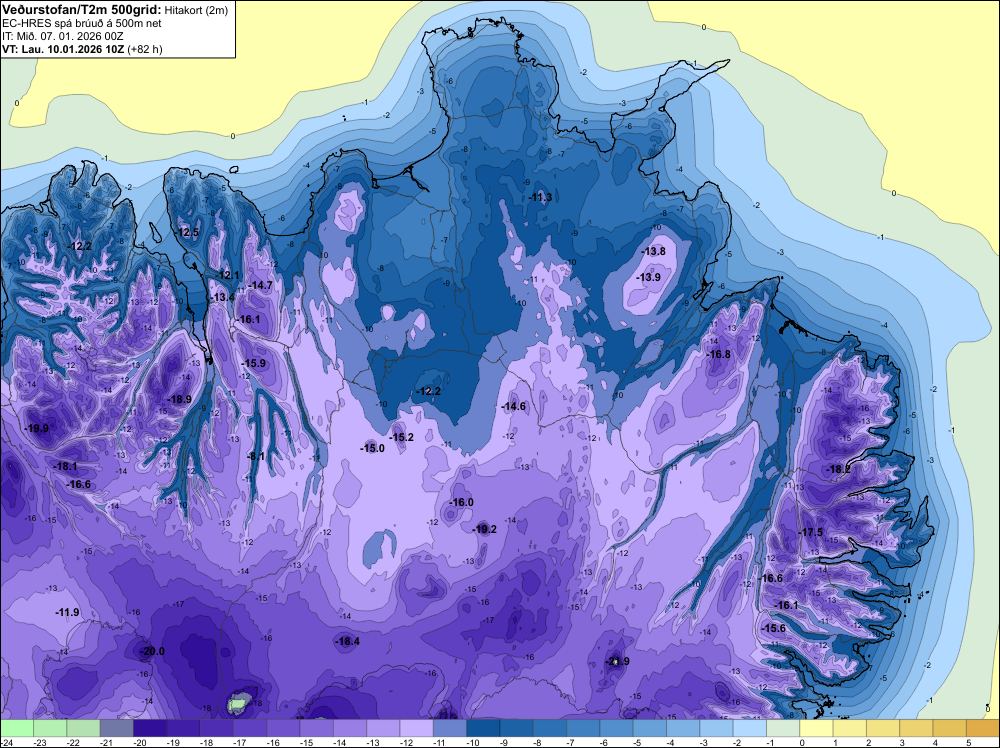Select the -13.8 temperature label

tap(653, 251)
